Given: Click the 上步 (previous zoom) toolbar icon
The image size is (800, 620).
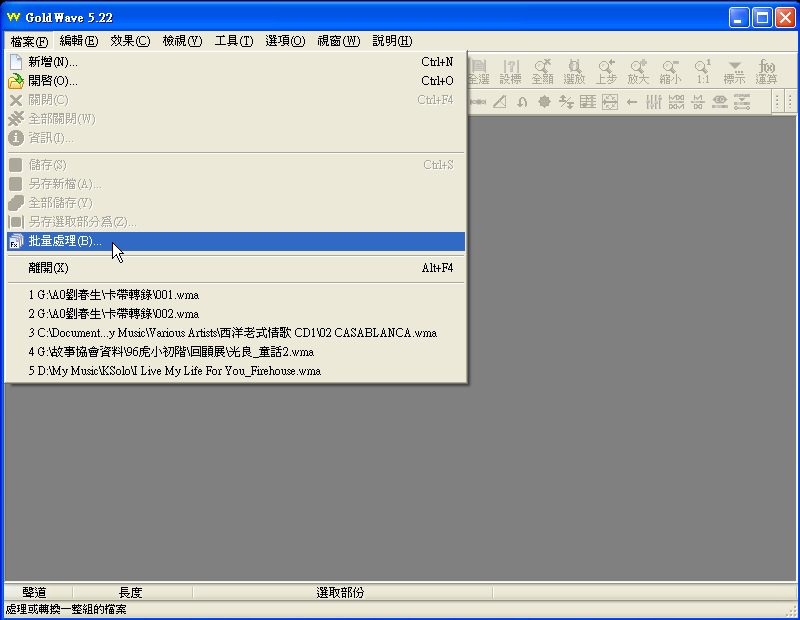Looking at the screenshot, I should pos(606,70).
